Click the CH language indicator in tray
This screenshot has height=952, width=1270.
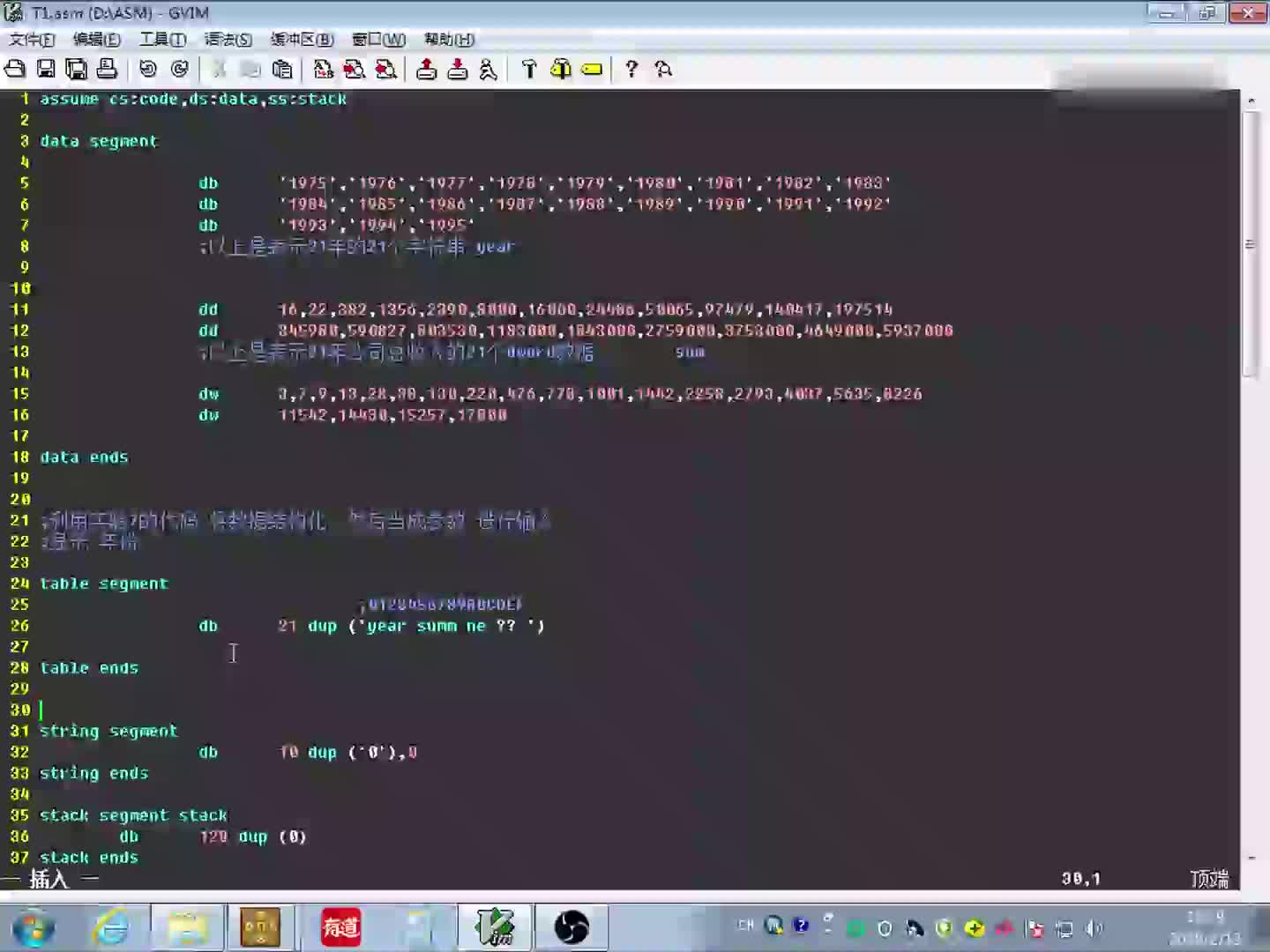point(745,925)
